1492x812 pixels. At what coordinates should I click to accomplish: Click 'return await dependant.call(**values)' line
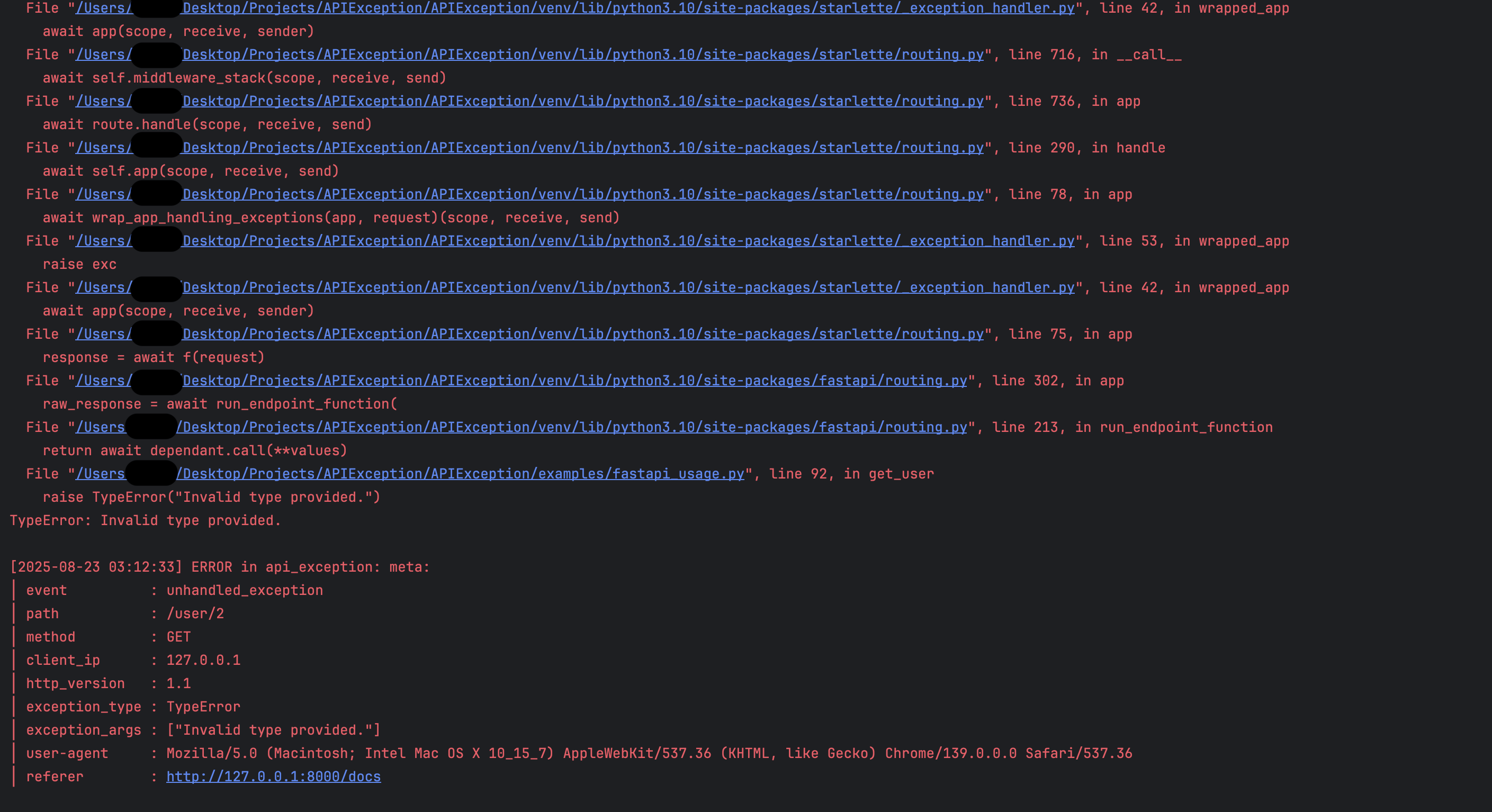click(x=195, y=450)
